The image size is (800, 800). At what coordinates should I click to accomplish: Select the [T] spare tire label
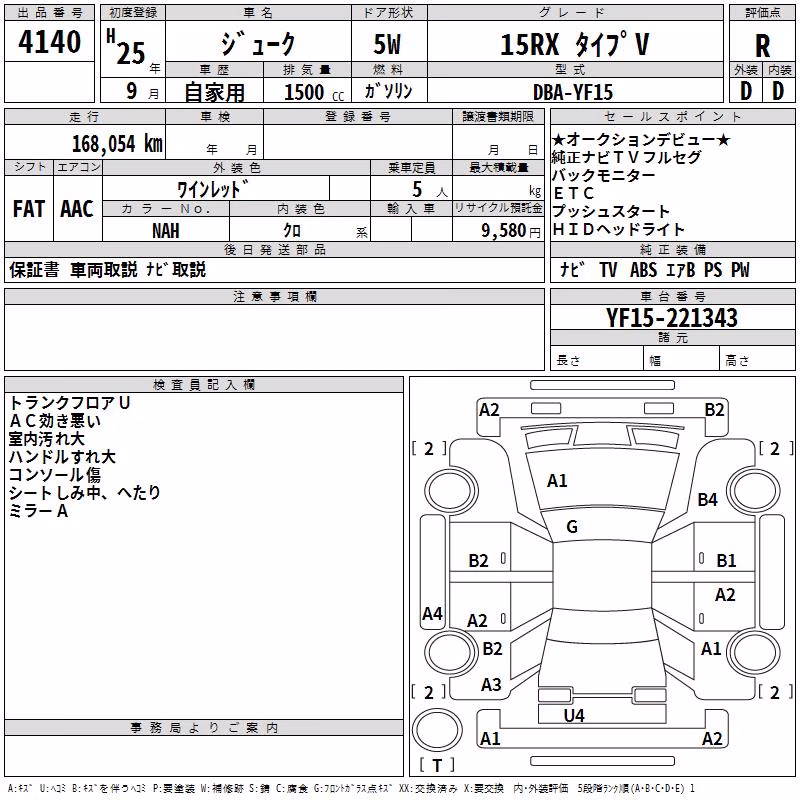437,765
